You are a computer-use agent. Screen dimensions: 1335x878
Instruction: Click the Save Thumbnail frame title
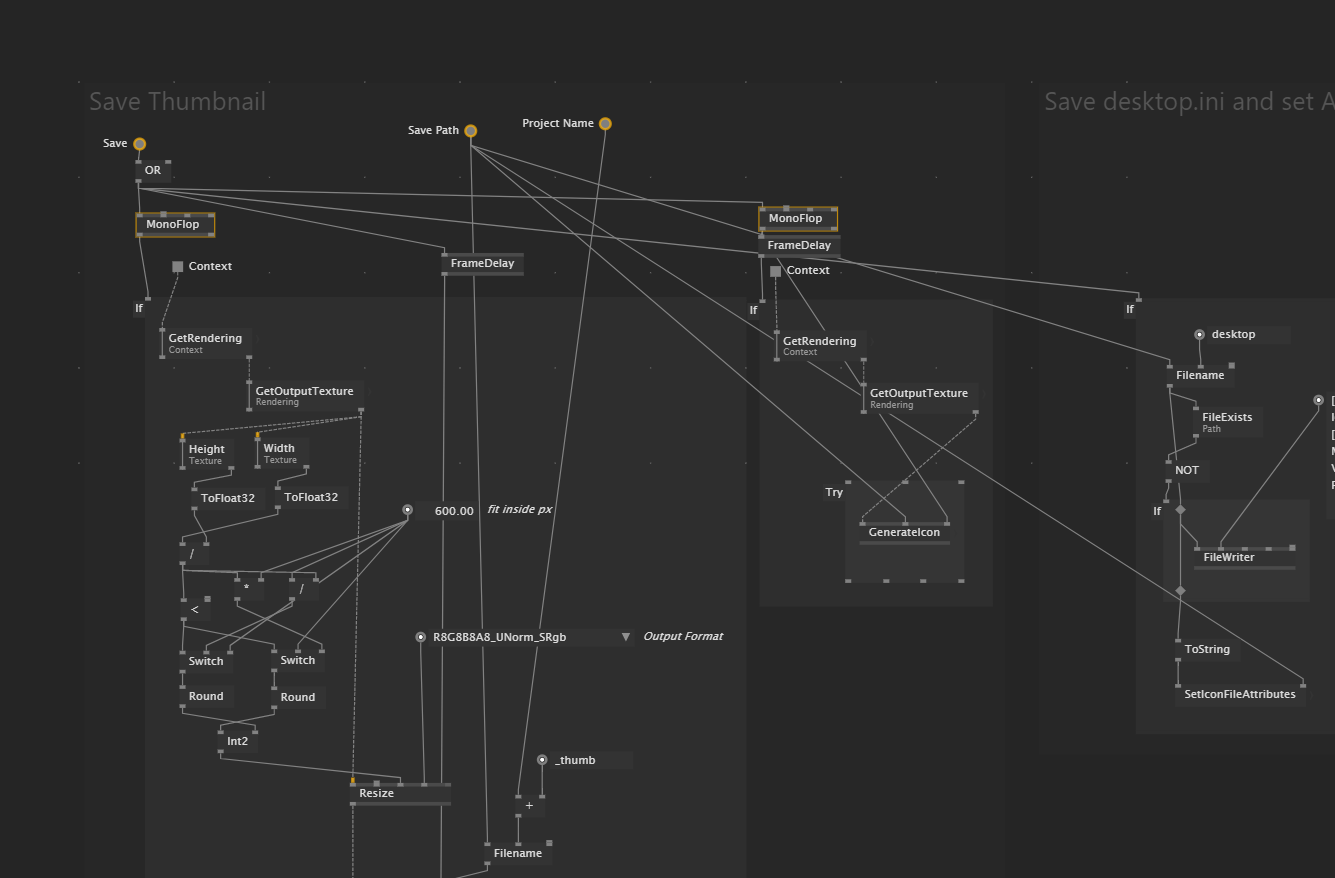click(178, 102)
